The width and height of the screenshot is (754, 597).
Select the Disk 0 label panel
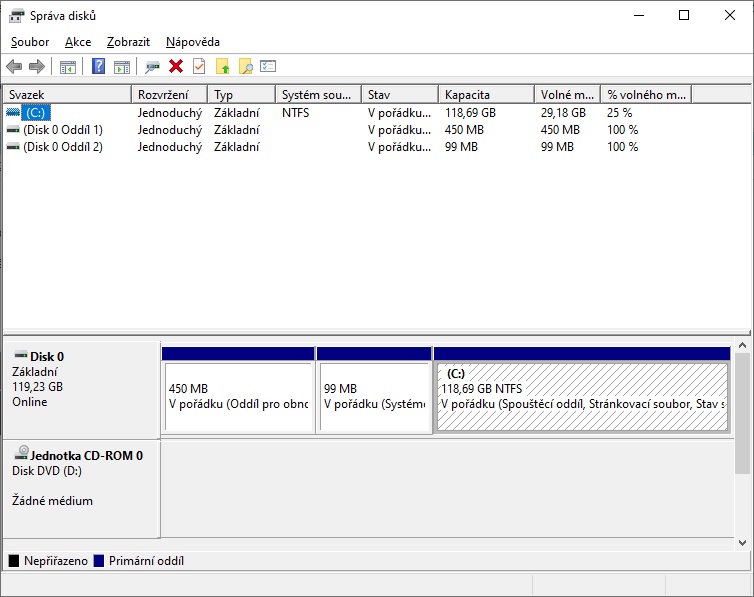tap(81, 390)
